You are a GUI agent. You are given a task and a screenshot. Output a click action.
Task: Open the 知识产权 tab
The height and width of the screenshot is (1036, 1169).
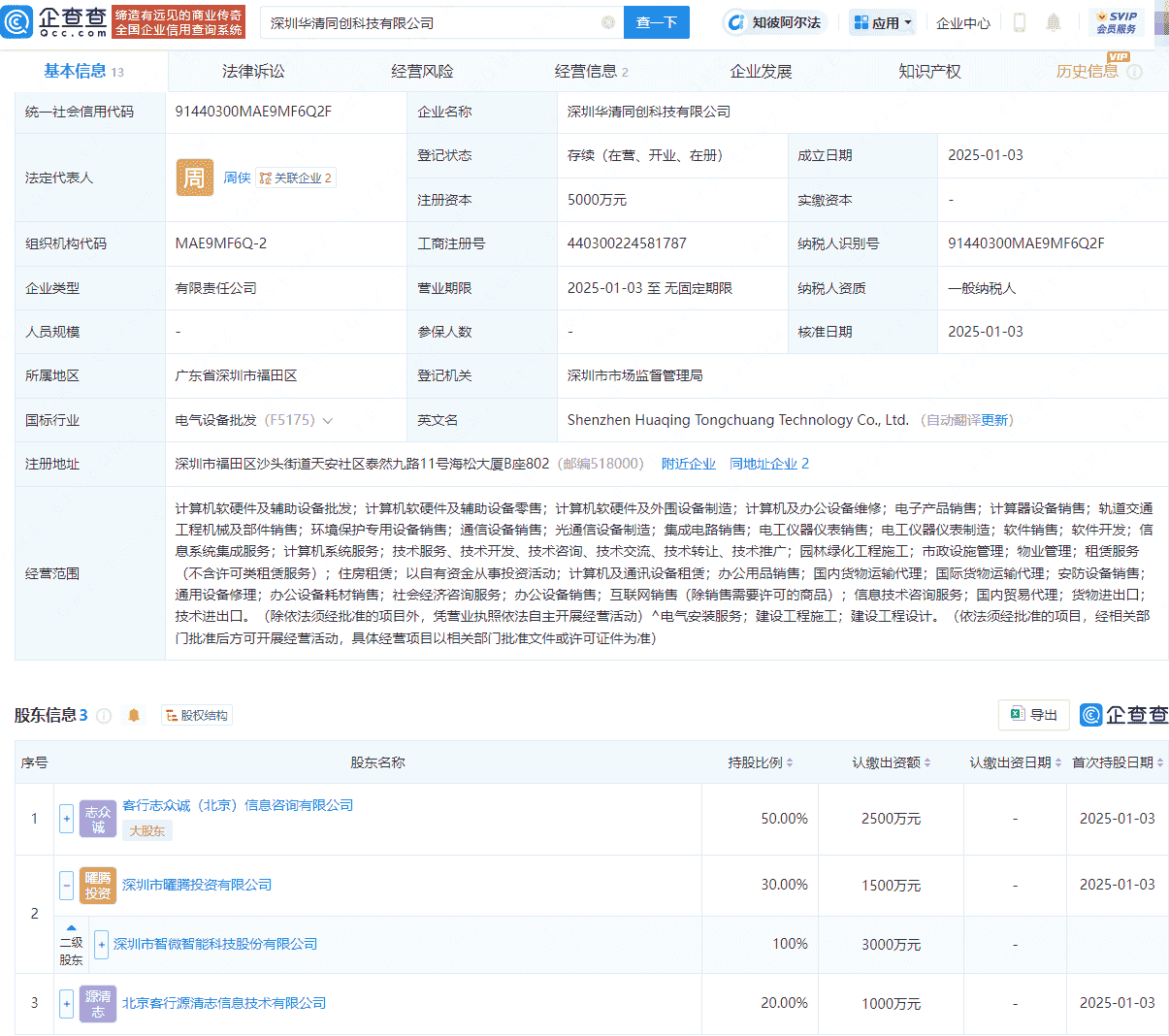coord(928,70)
